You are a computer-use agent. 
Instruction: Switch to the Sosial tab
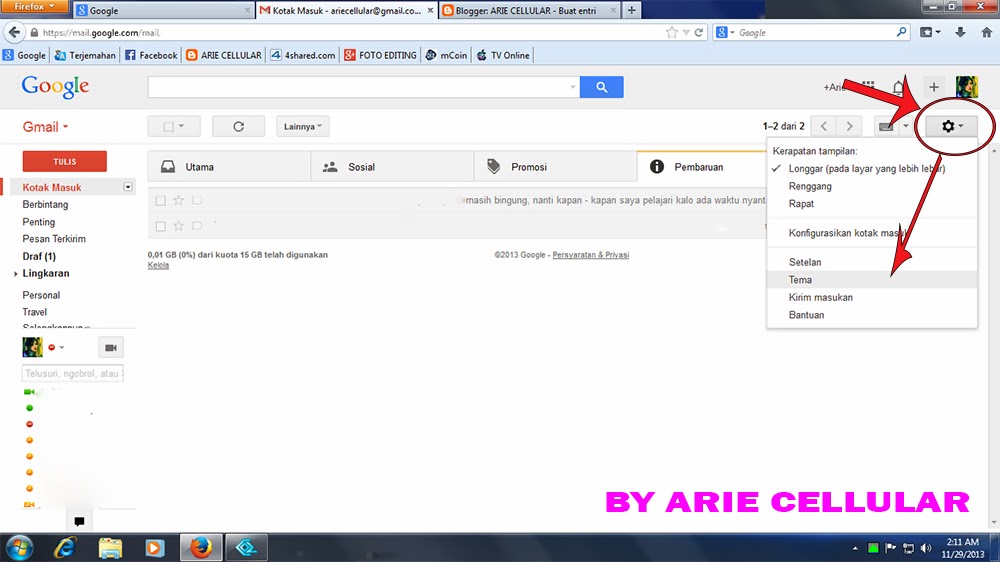[x=392, y=167]
